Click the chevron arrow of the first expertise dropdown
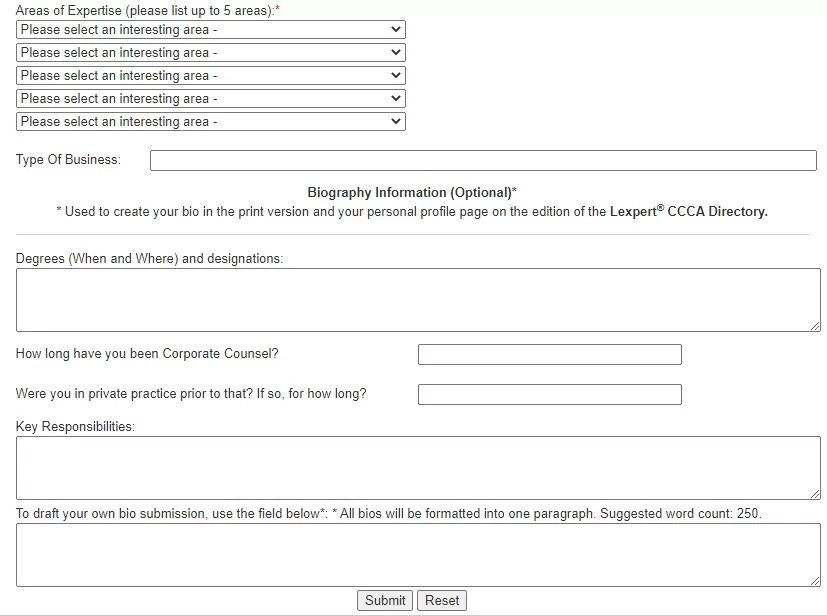Image resolution: width=827 pixels, height=616 pixels. 396,30
